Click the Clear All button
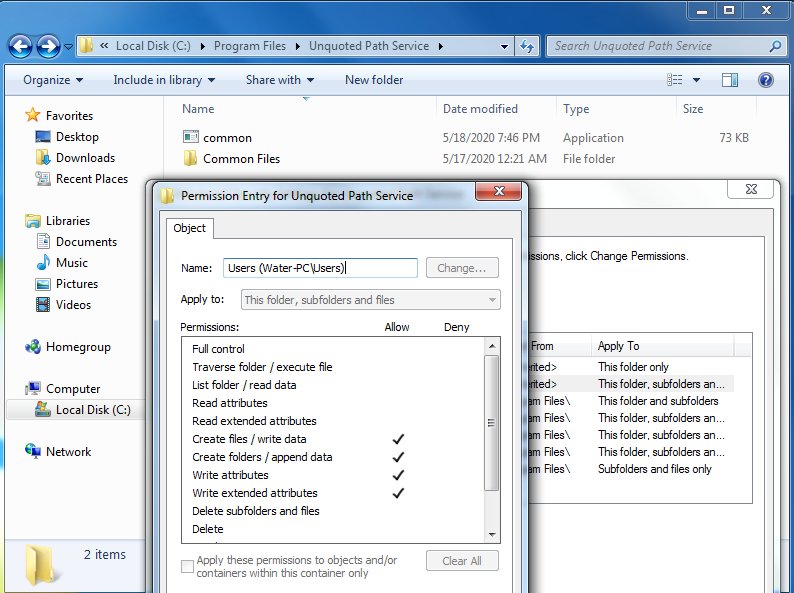794x593 pixels. click(462, 561)
